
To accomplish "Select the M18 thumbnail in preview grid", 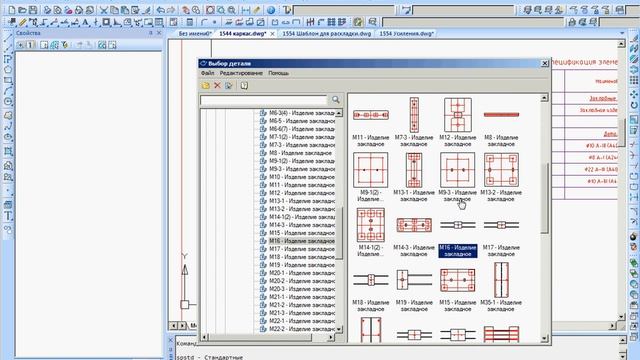I will click(371, 280).
